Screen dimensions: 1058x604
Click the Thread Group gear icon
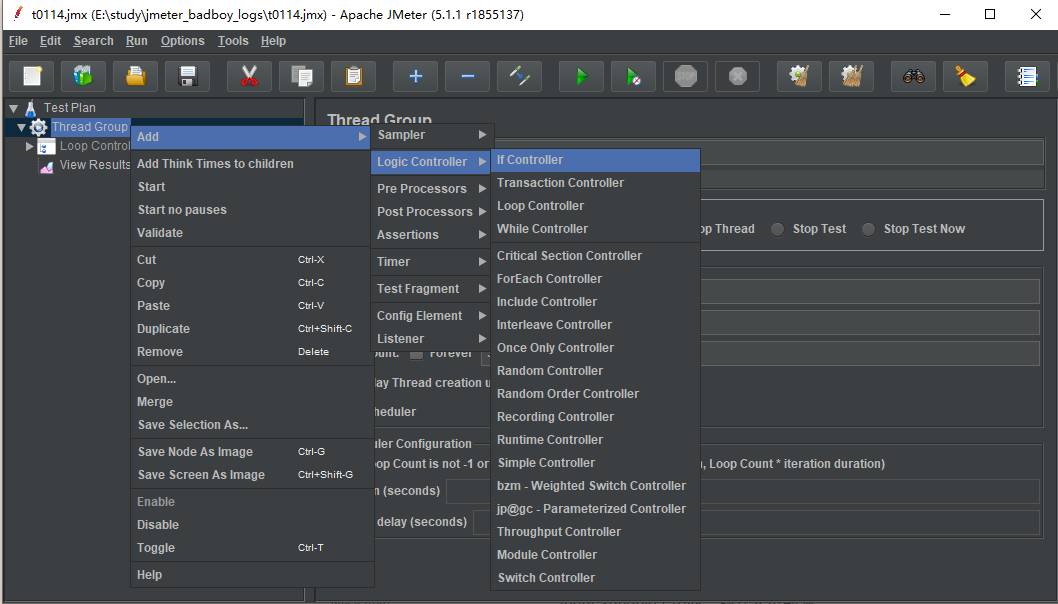click(38, 127)
